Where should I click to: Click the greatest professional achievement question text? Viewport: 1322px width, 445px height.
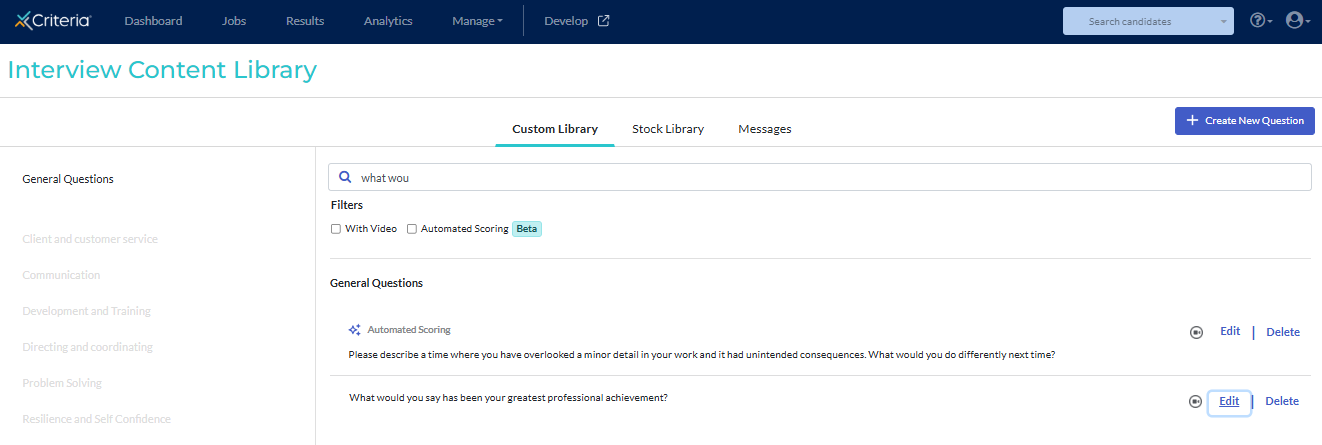508,397
